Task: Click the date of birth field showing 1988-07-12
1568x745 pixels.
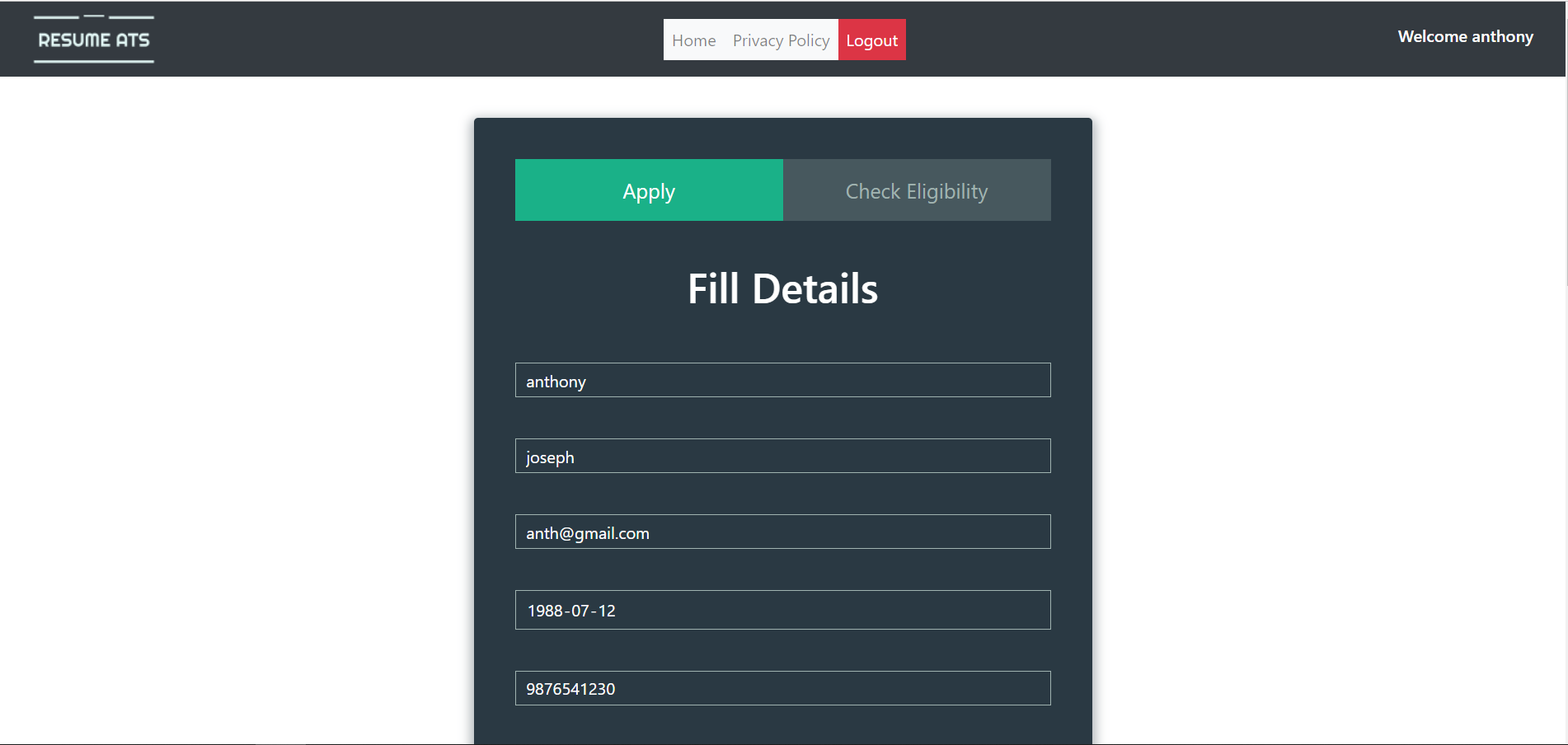Action: (782, 610)
